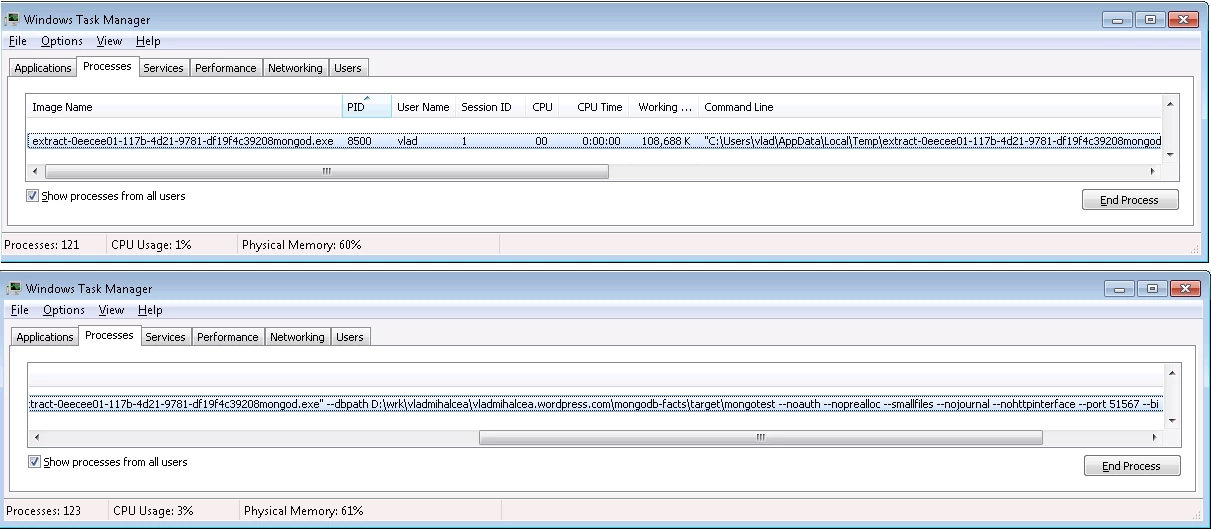Close the bottom Task Manager window
Viewport: 1211px width, 531px height.
click(x=1184, y=288)
